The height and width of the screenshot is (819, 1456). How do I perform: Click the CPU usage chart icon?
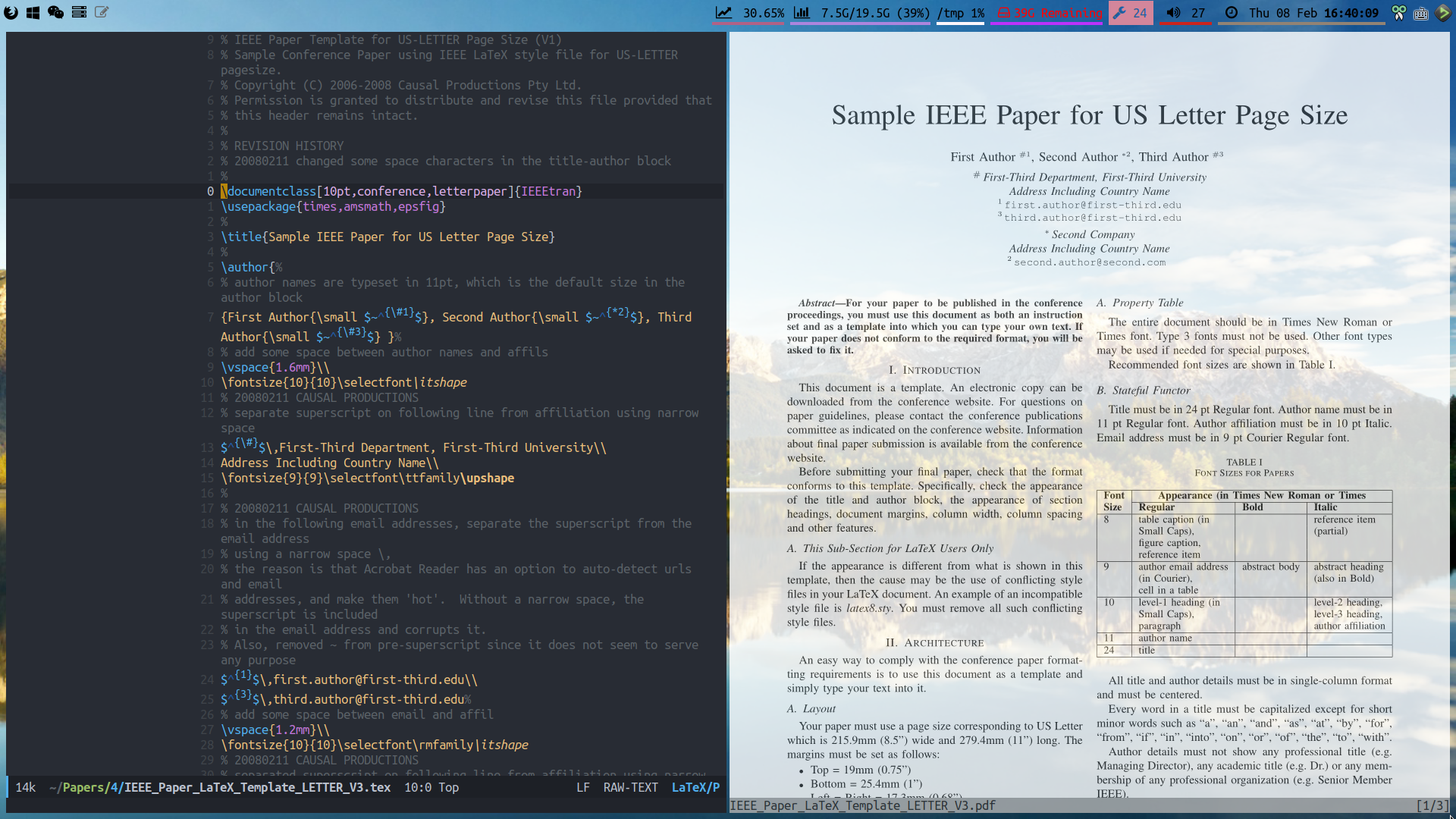click(724, 13)
